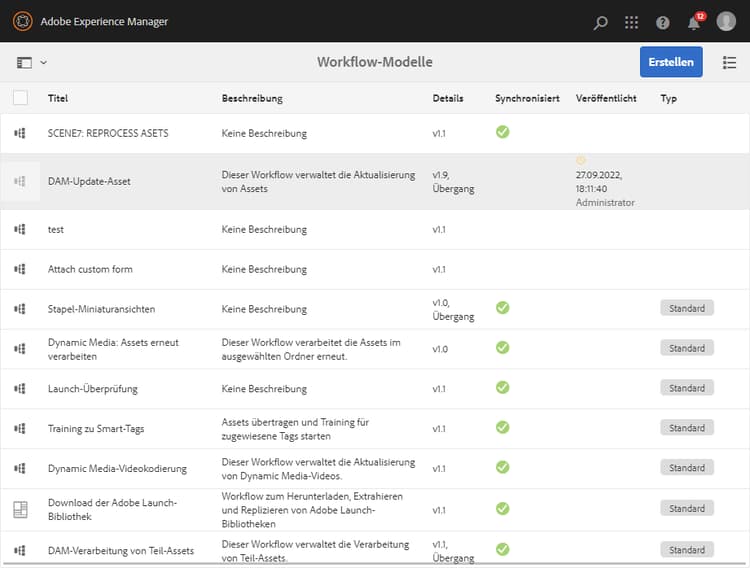
Task: Click synchronized checkmark of Stapel-Miniaturansichten
Action: [502, 307]
